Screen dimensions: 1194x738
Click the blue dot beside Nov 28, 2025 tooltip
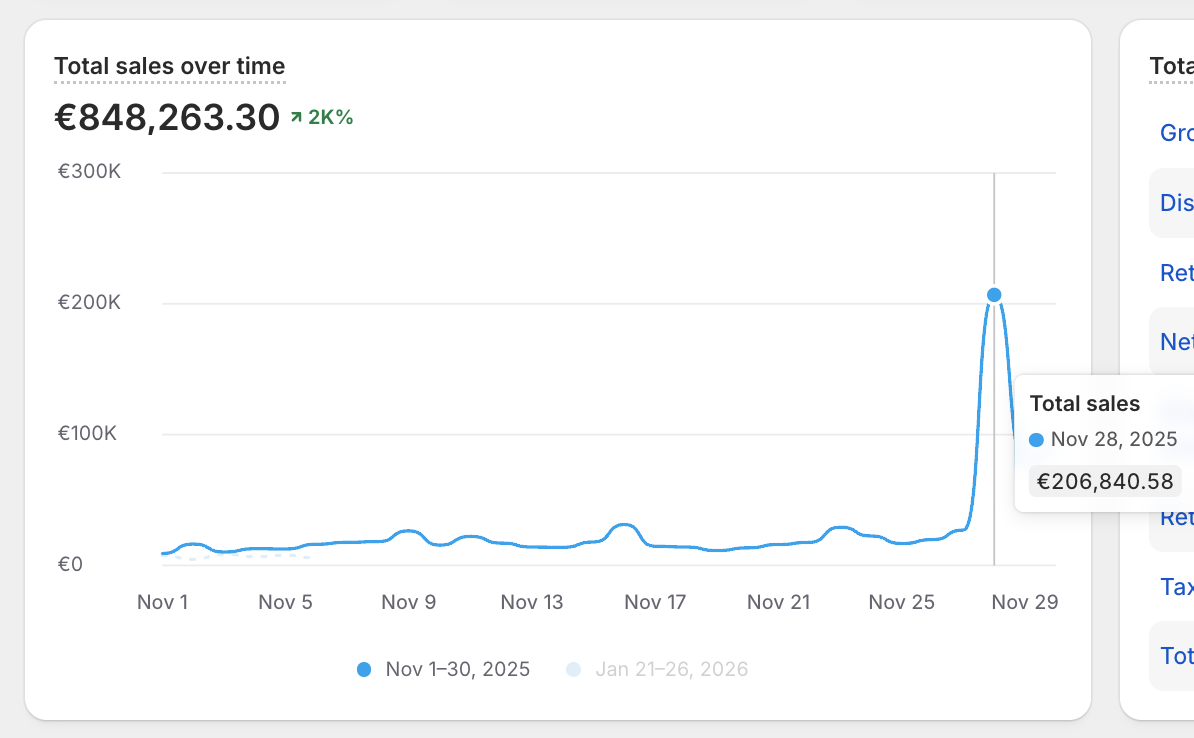tap(1036, 440)
